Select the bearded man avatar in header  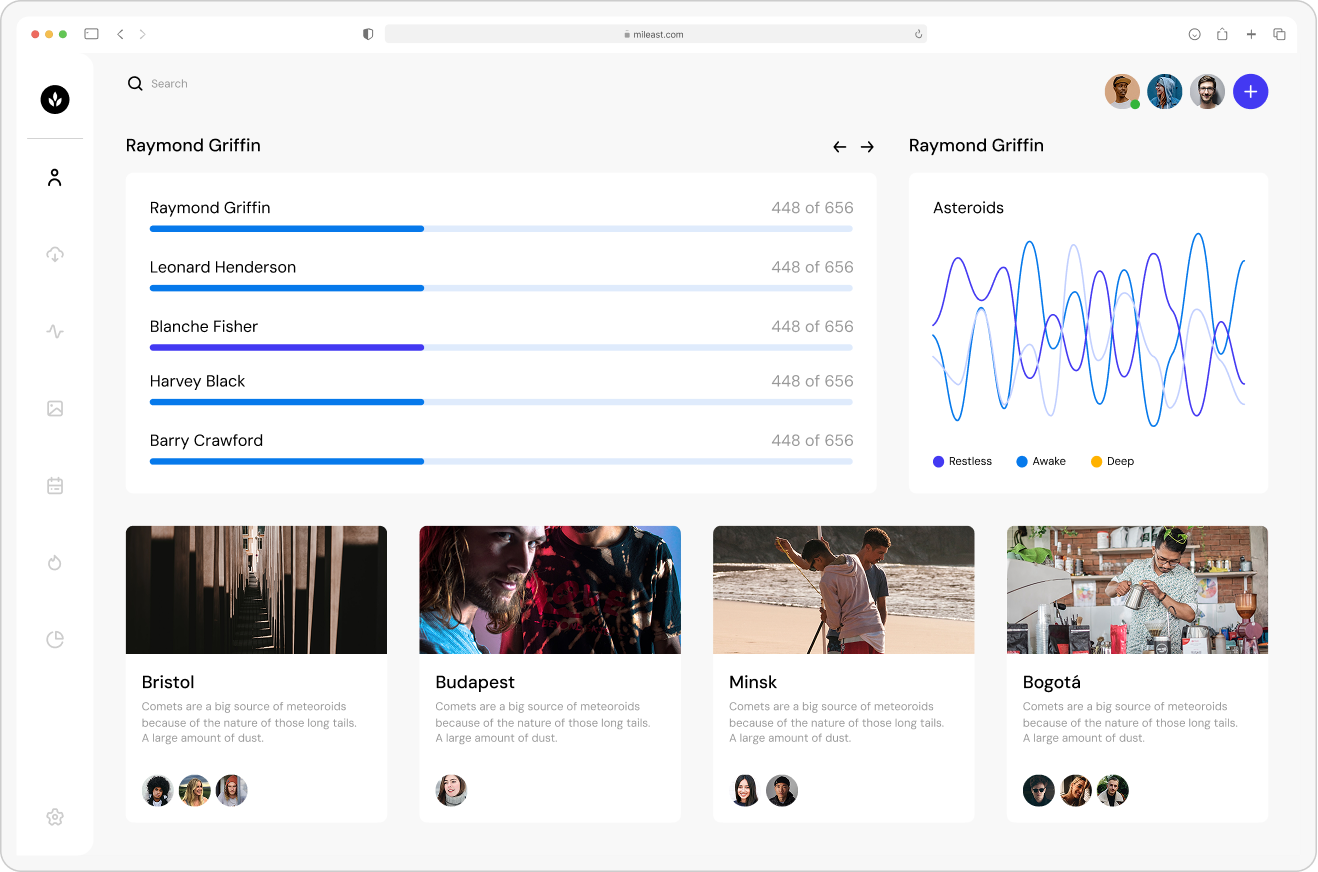click(1208, 92)
